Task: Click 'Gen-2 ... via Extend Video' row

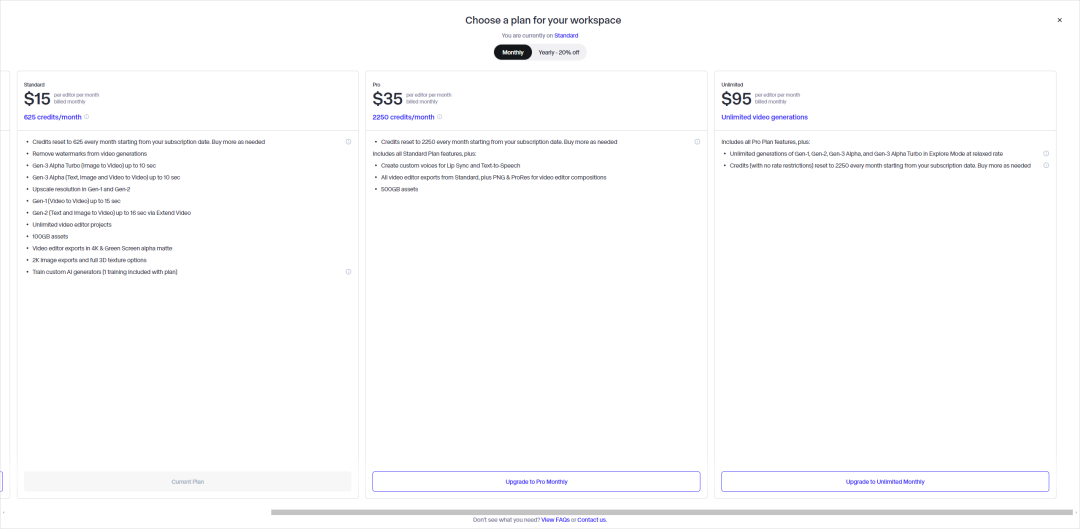Action: click(x=112, y=213)
